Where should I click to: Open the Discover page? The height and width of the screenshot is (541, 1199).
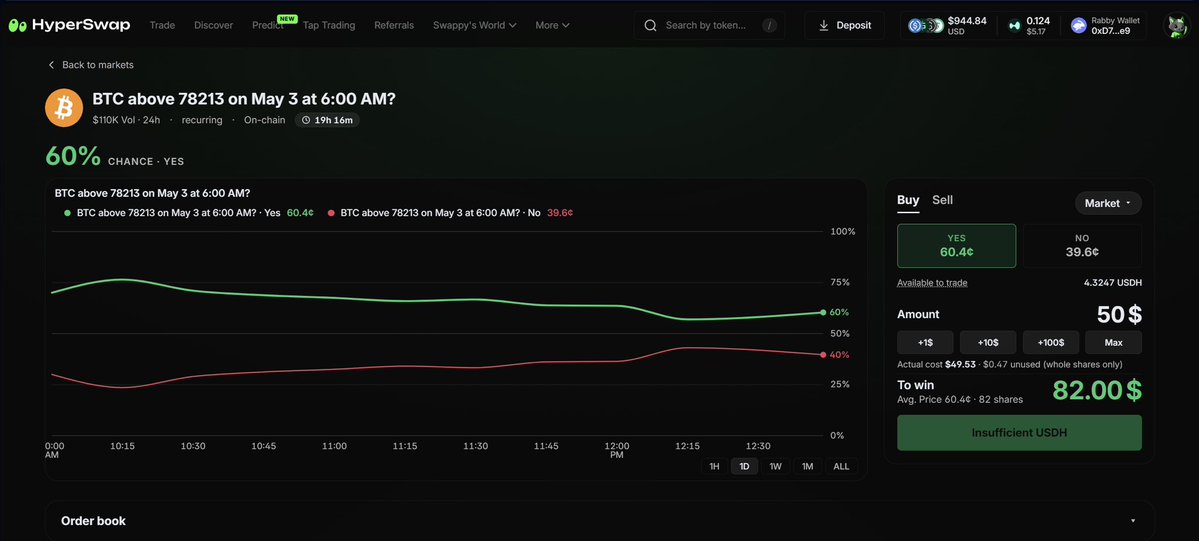click(x=213, y=25)
